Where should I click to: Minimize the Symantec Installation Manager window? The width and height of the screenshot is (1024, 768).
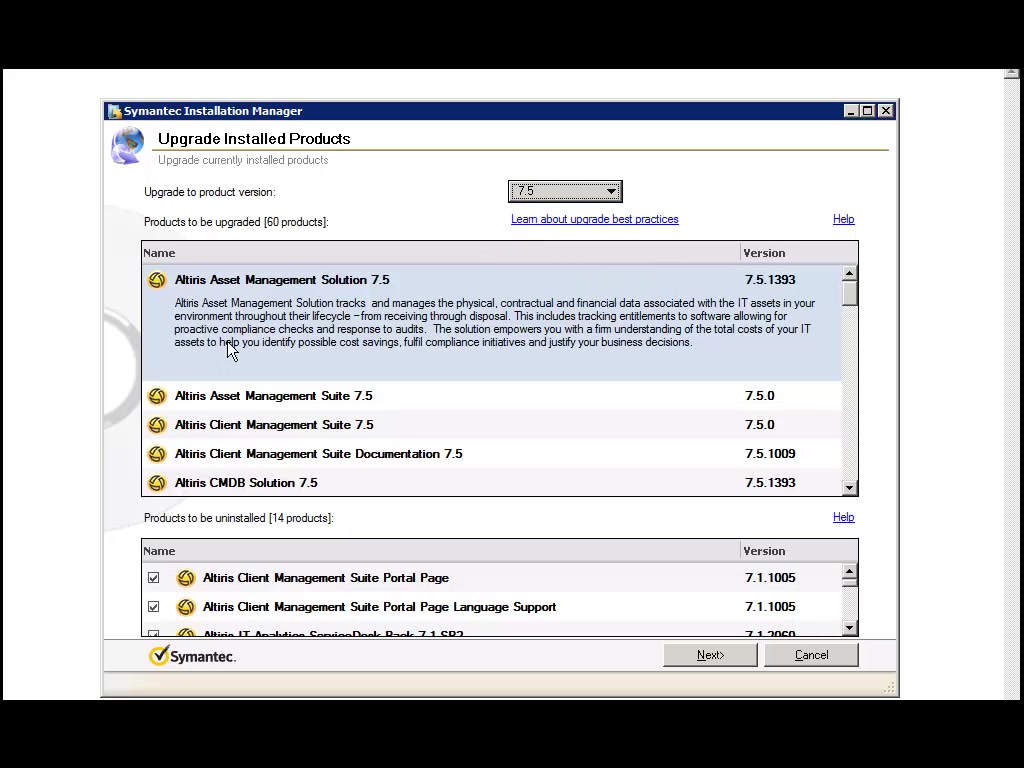coord(850,111)
